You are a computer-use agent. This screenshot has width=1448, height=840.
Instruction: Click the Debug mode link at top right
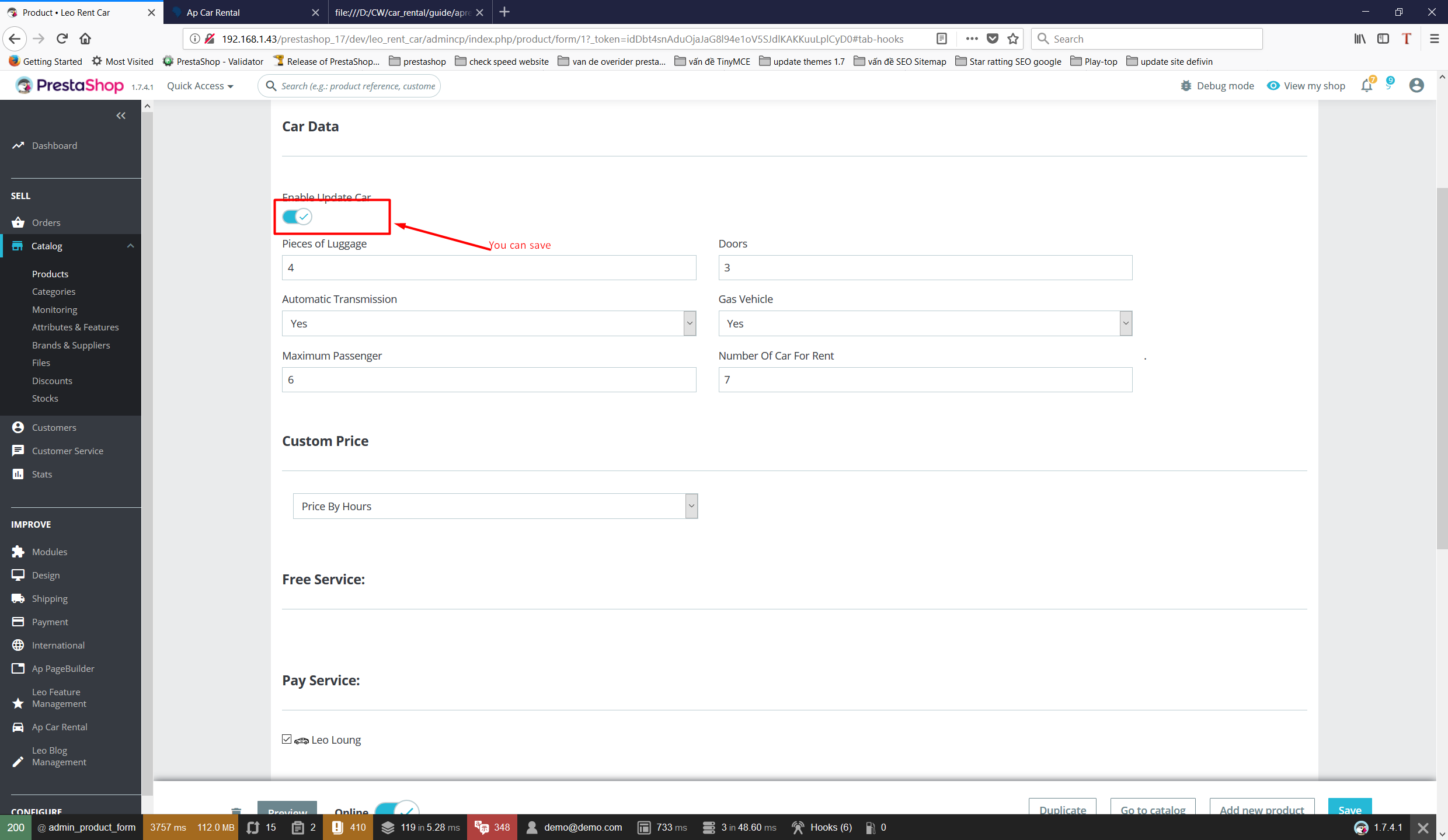pyautogui.click(x=1216, y=85)
